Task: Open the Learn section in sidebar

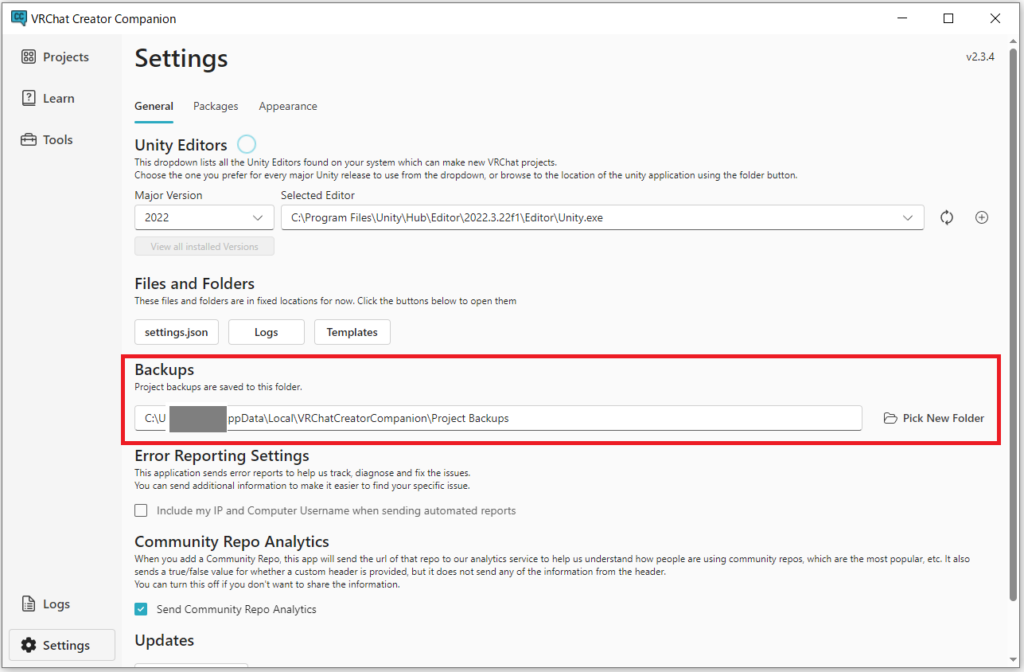Action: [x=48, y=98]
